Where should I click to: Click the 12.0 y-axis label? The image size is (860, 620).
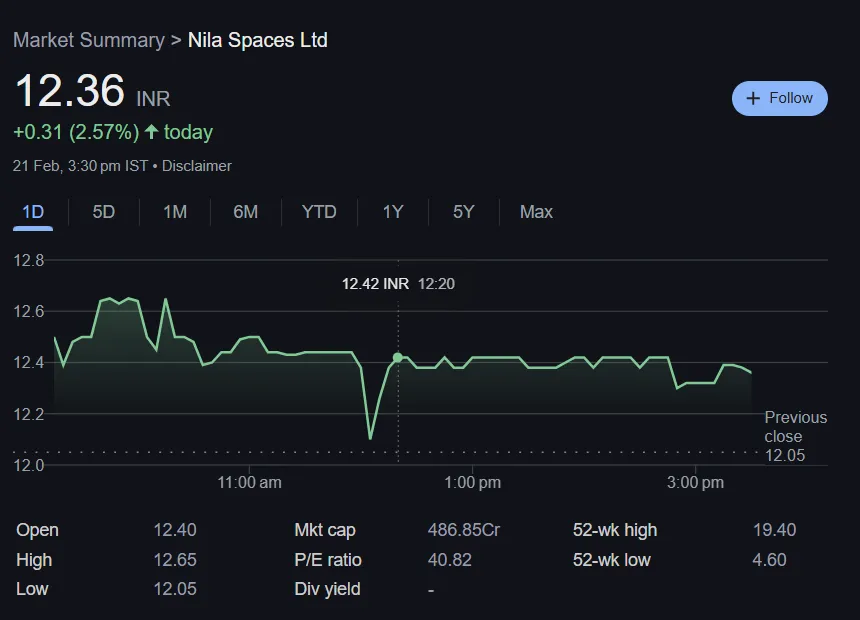(29, 465)
